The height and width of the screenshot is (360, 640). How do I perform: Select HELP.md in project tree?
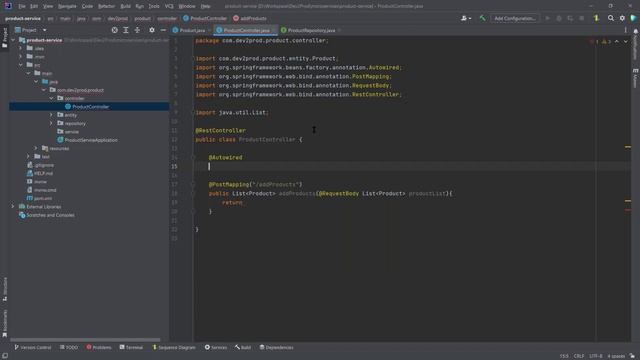coord(43,173)
